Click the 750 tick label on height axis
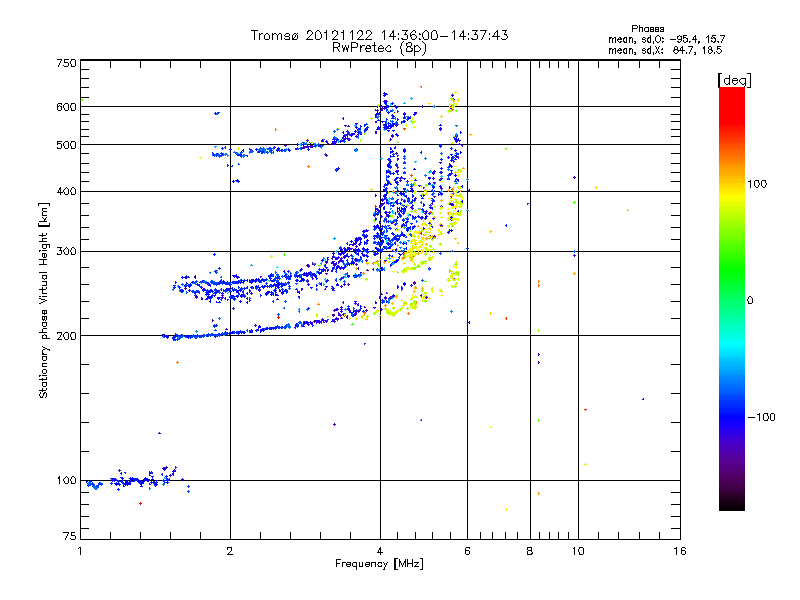The image size is (800, 600). pos(66,63)
